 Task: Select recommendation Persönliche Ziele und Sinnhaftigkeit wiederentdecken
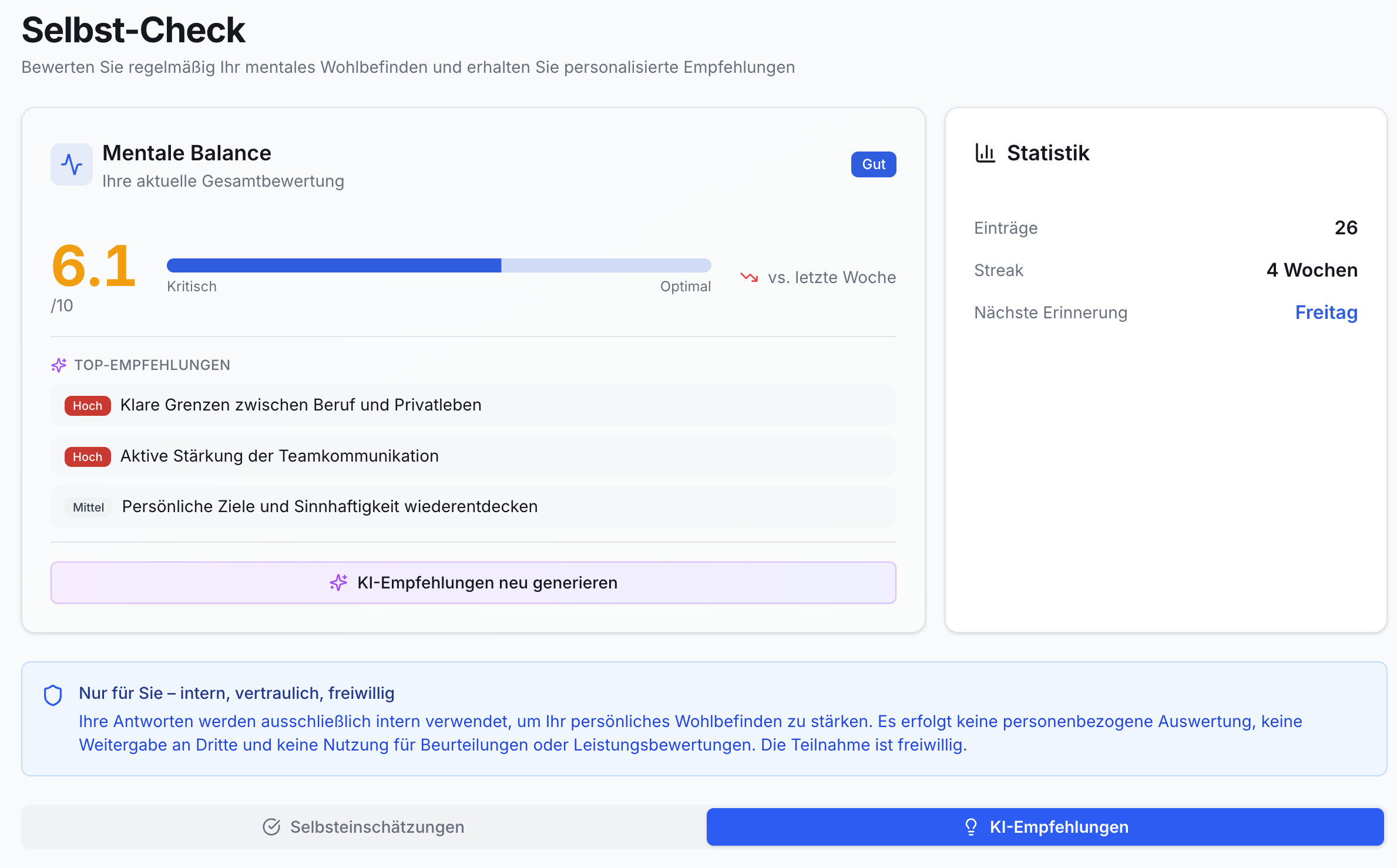tap(473, 507)
